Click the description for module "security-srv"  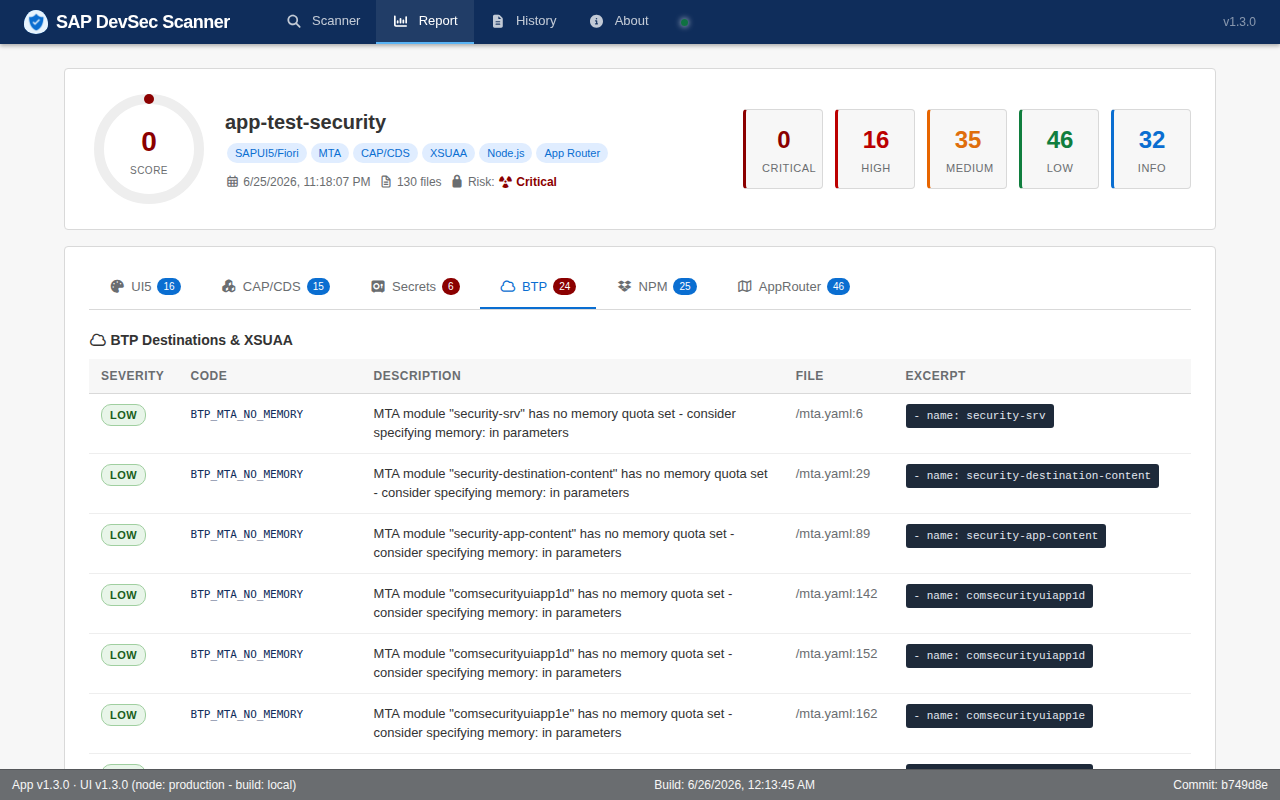(555, 423)
